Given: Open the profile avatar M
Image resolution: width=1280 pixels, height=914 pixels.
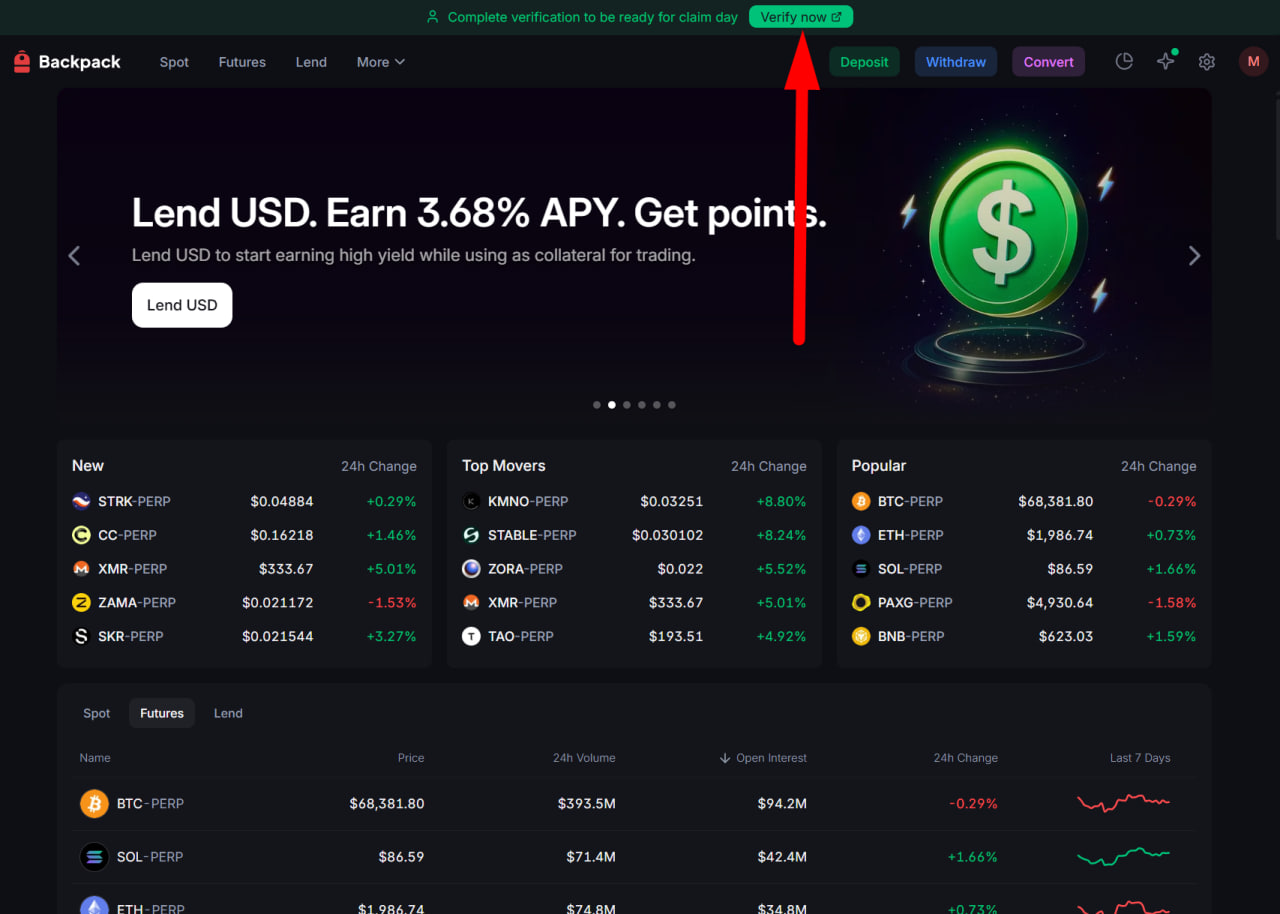Looking at the screenshot, I should 1254,62.
